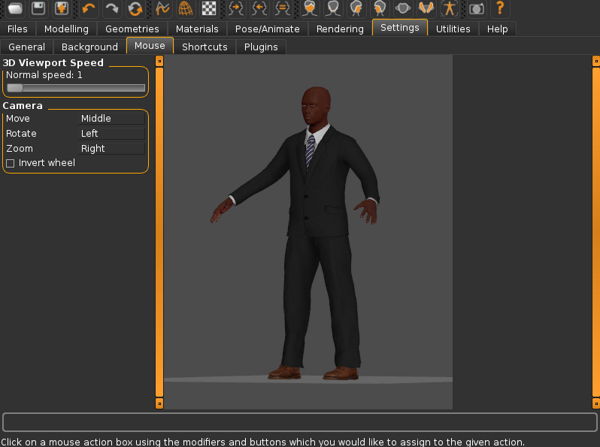600x447 pixels.
Task: Open help with the question mark icon
Action: 500,9
